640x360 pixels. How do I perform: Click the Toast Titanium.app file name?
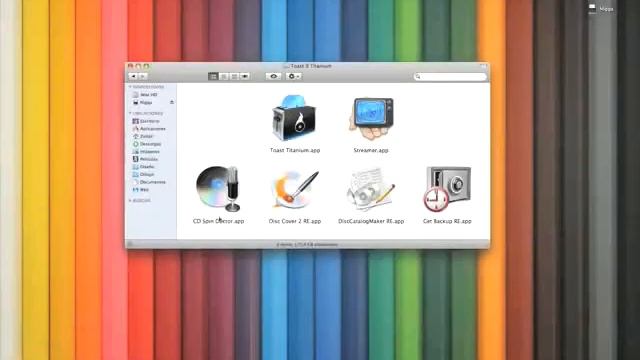[295, 150]
